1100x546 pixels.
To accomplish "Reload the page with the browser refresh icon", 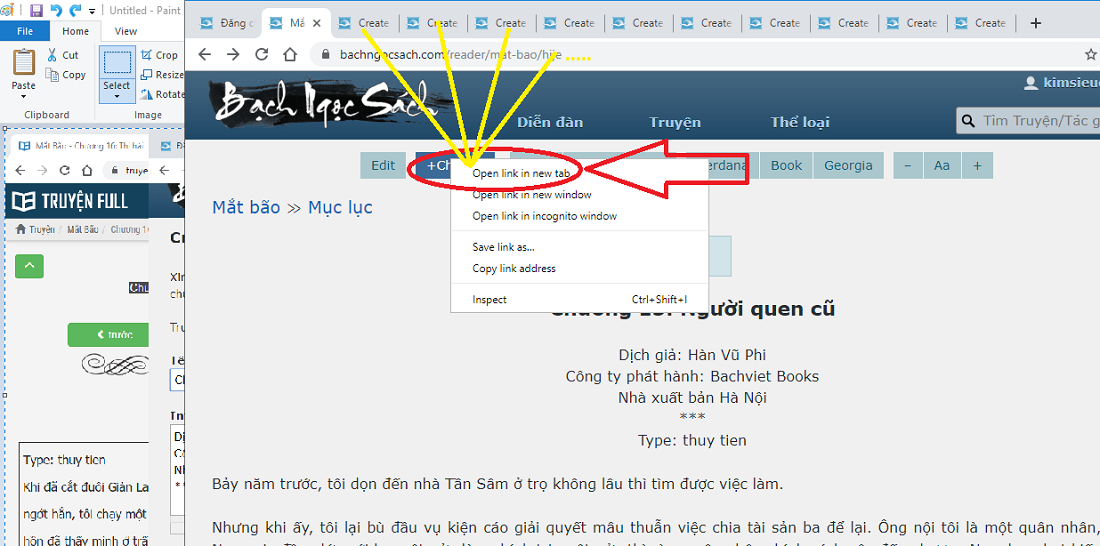I will [262, 55].
